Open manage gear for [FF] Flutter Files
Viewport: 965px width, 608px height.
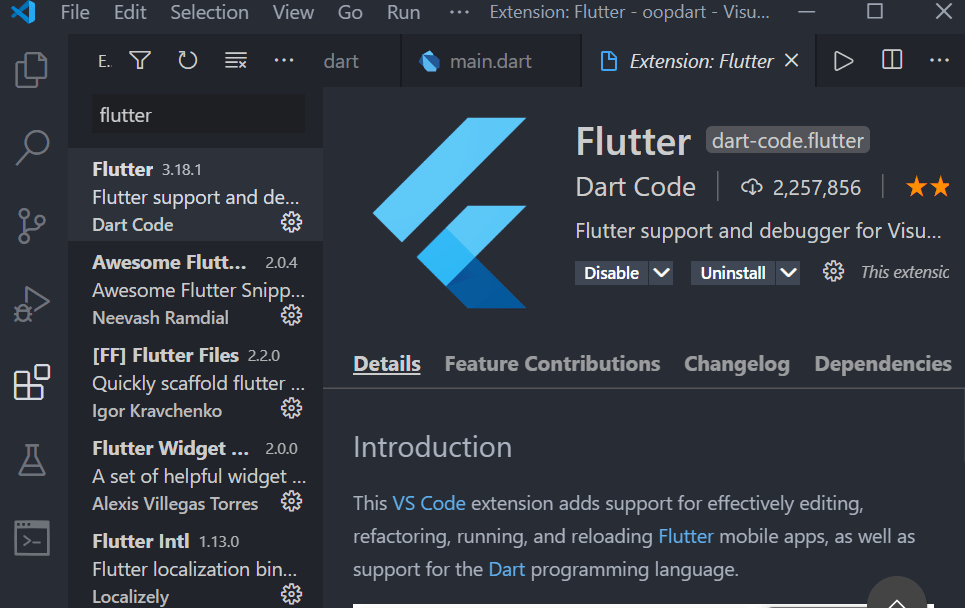292,408
